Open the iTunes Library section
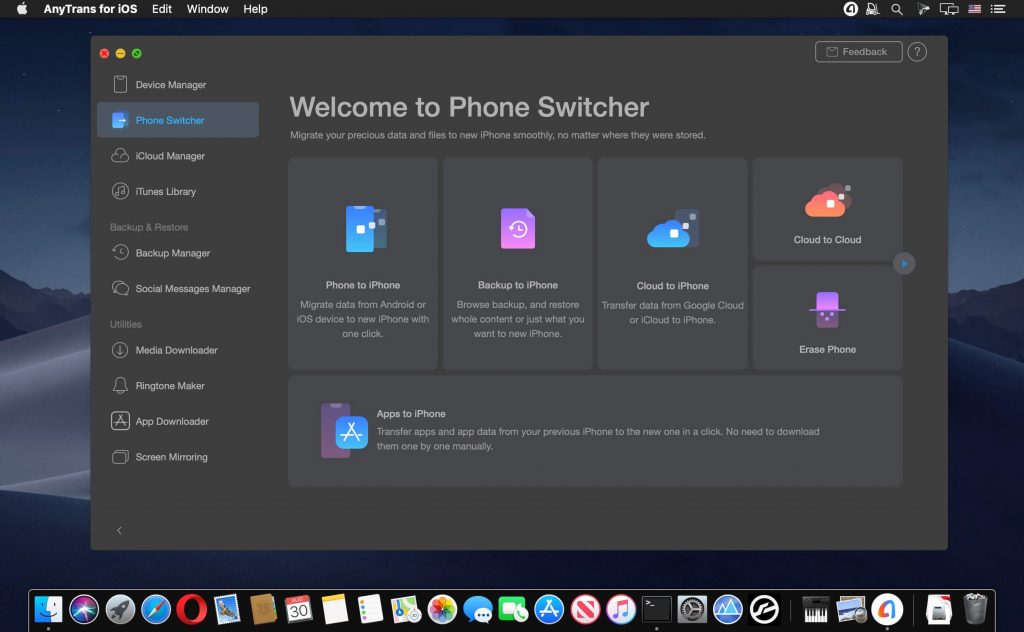The height and width of the screenshot is (632, 1024). pos(164,191)
